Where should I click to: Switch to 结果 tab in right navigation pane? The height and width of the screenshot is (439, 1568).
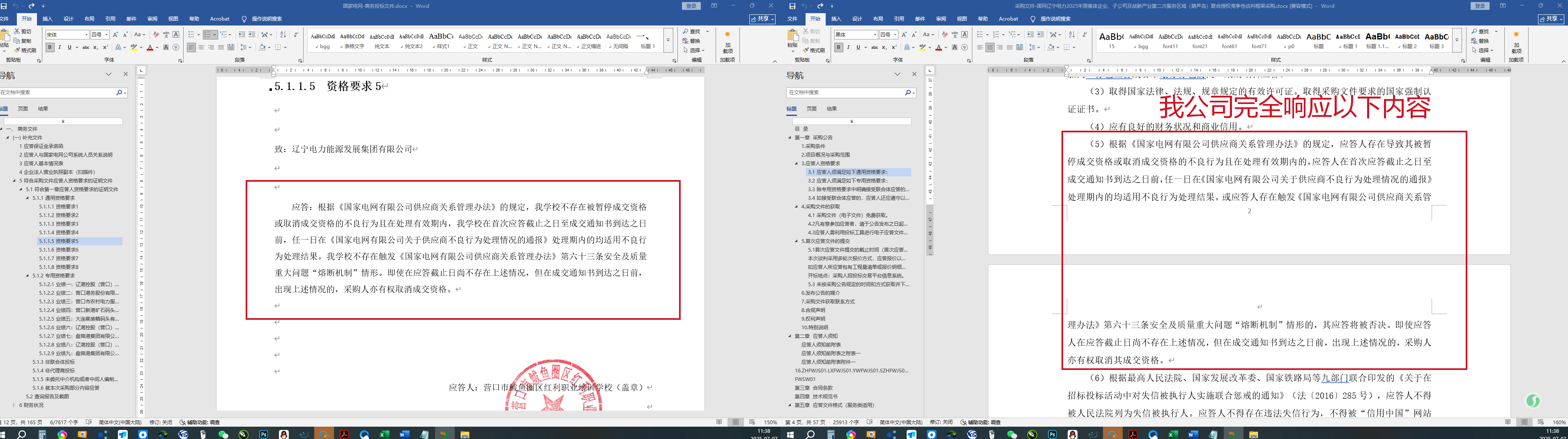click(x=831, y=109)
